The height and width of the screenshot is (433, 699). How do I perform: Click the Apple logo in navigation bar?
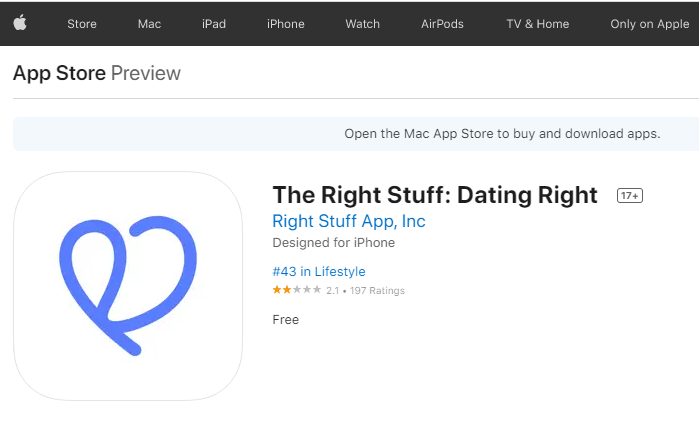20,22
